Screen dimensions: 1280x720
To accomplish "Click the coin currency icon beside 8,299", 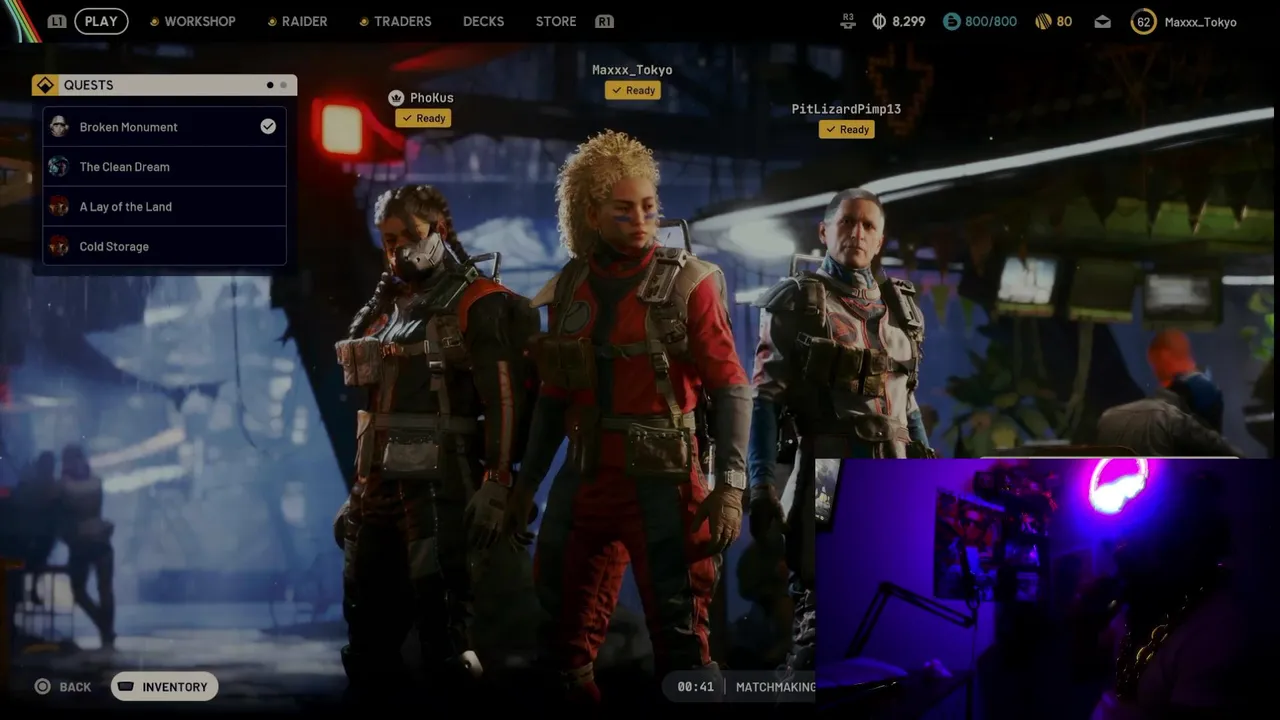I will (879, 21).
